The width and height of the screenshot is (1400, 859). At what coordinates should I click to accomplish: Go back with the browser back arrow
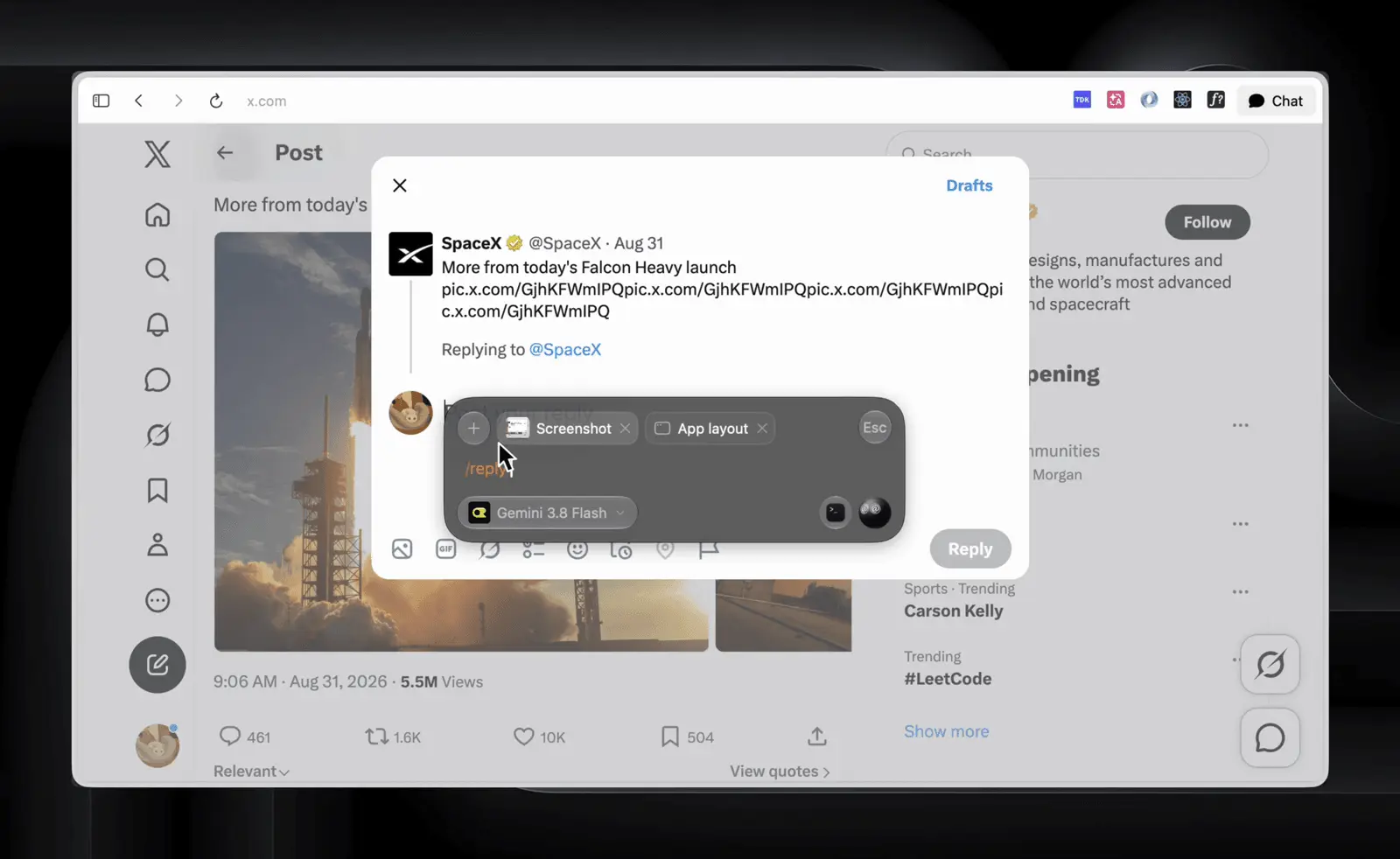coord(139,101)
